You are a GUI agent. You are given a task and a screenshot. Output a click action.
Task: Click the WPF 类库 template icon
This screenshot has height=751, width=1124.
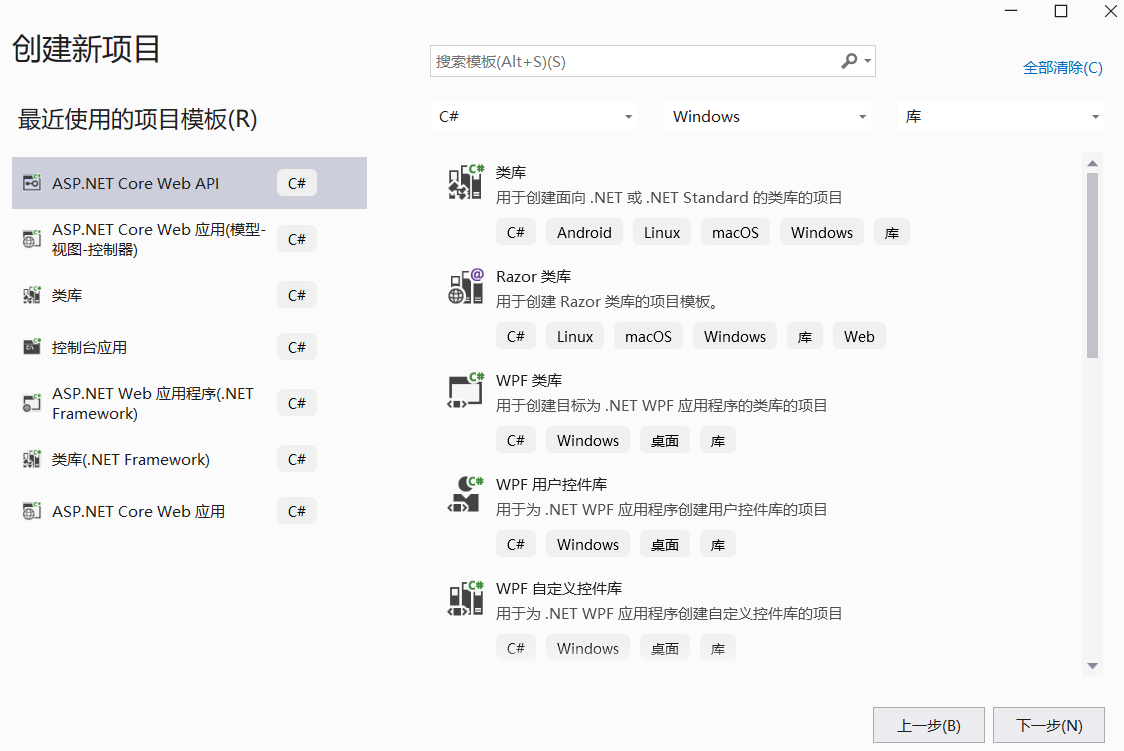[466, 390]
